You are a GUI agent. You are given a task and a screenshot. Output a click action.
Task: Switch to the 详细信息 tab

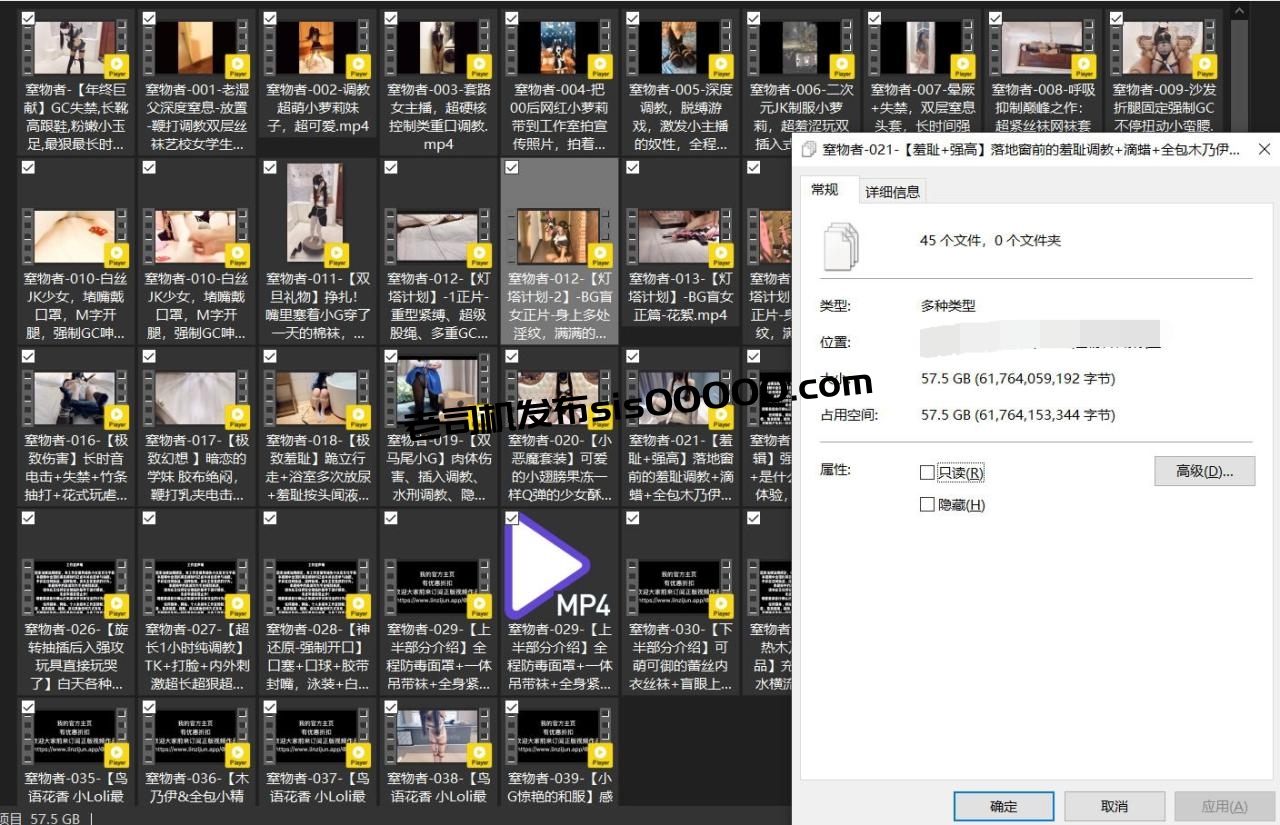[x=892, y=191]
